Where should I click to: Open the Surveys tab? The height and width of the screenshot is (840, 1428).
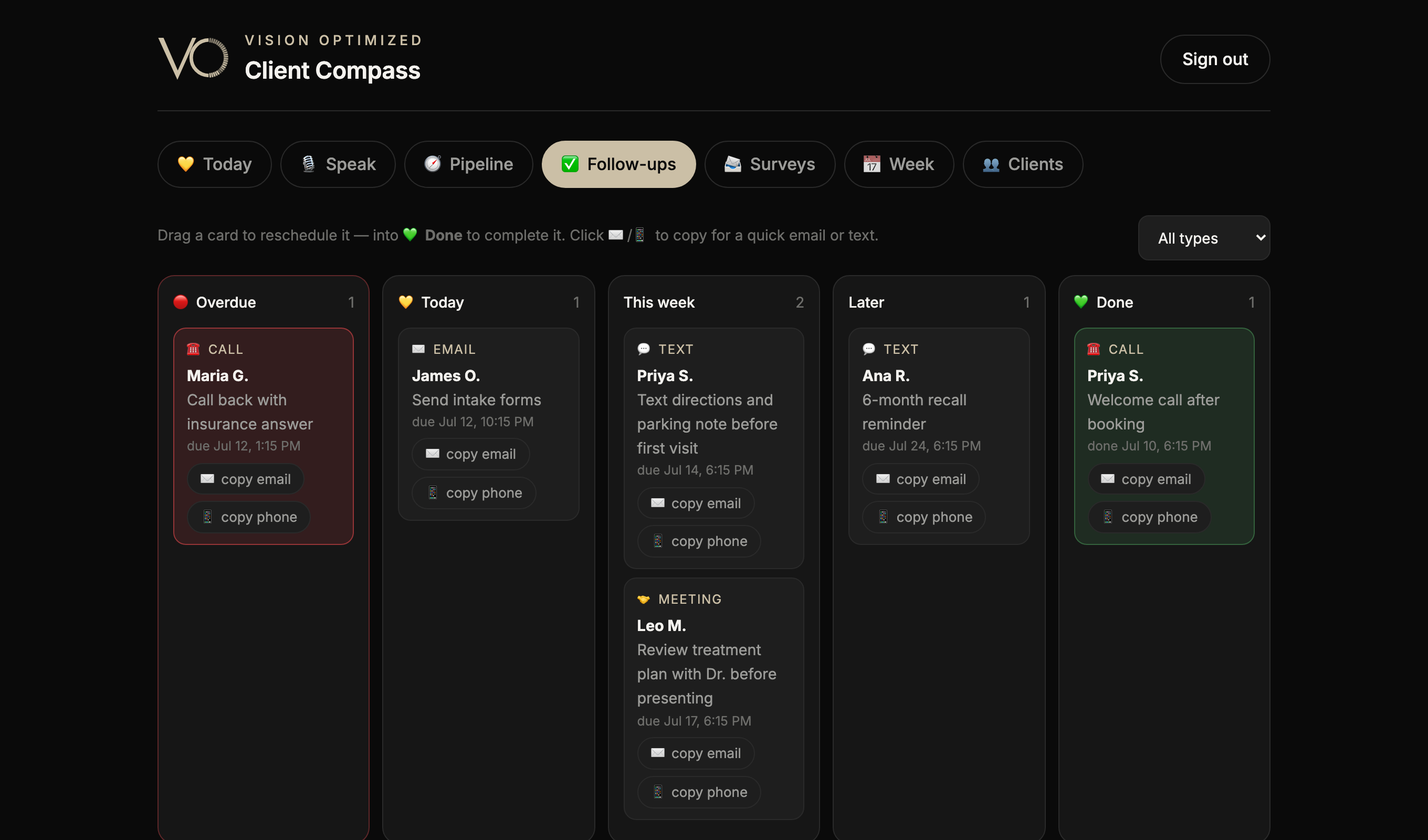coord(770,164)
